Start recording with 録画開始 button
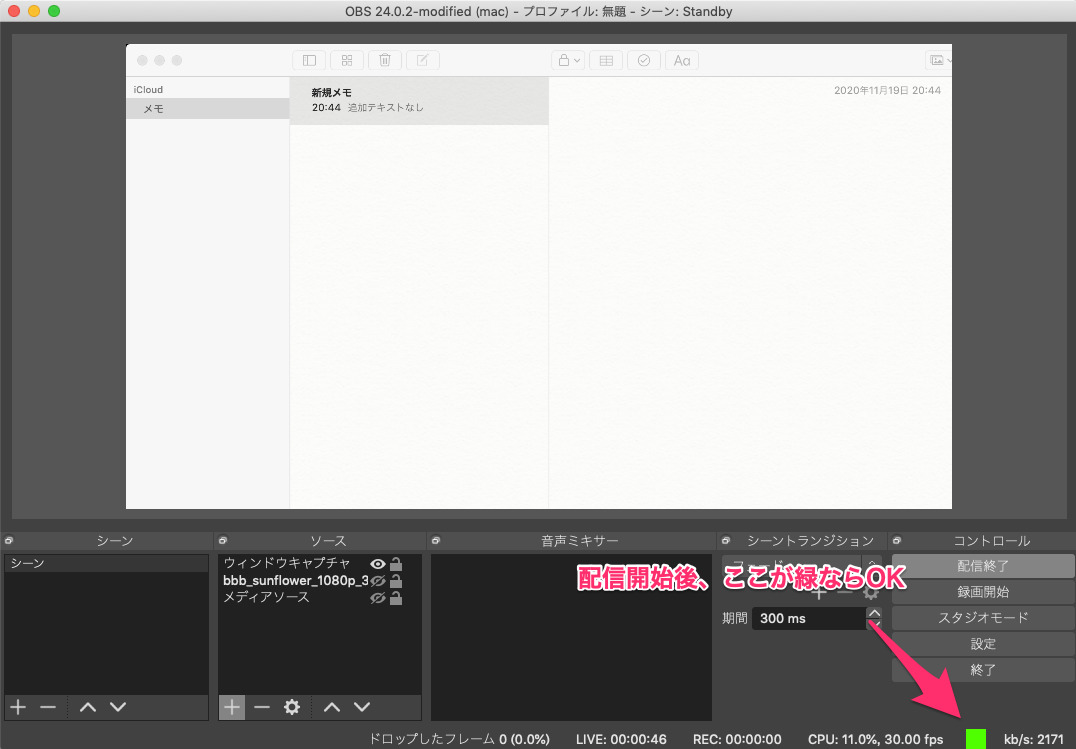Viewport: 1076px width, 749px height. 983,592
